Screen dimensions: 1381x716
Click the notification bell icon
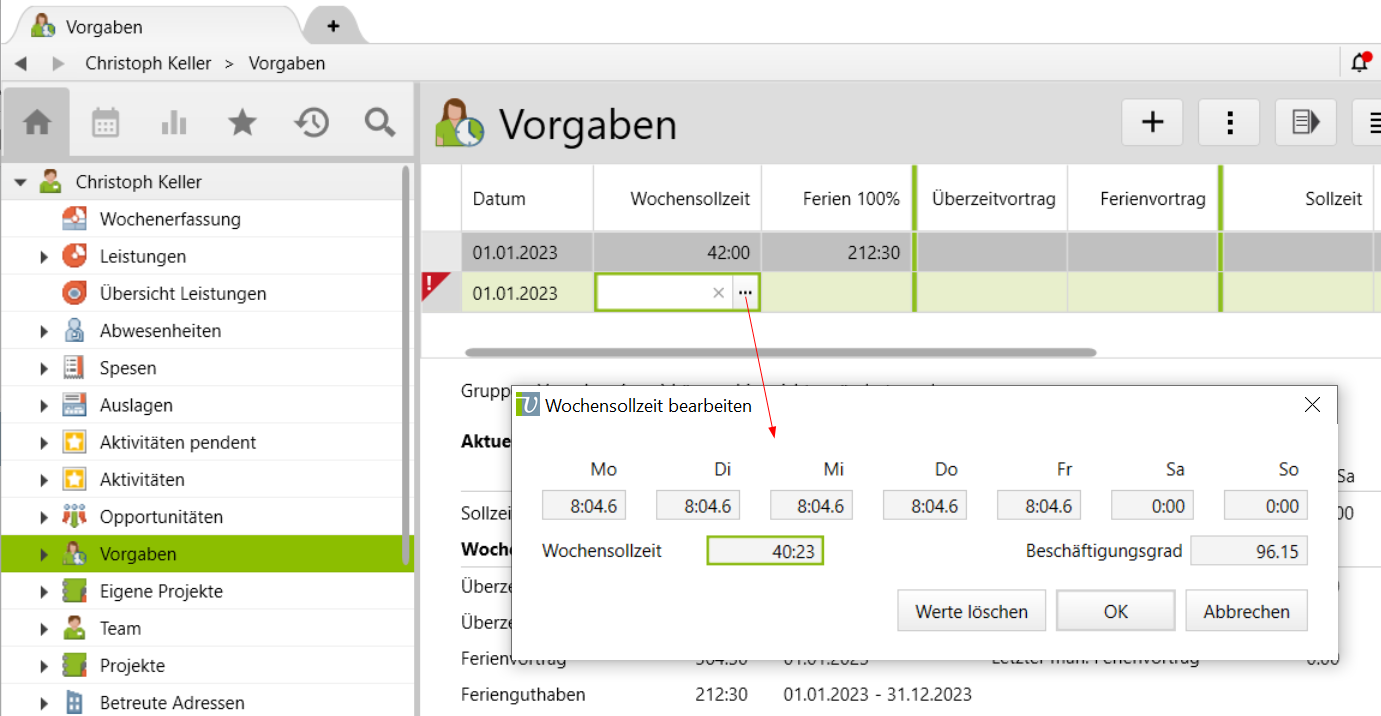[x=1359, y=63]
